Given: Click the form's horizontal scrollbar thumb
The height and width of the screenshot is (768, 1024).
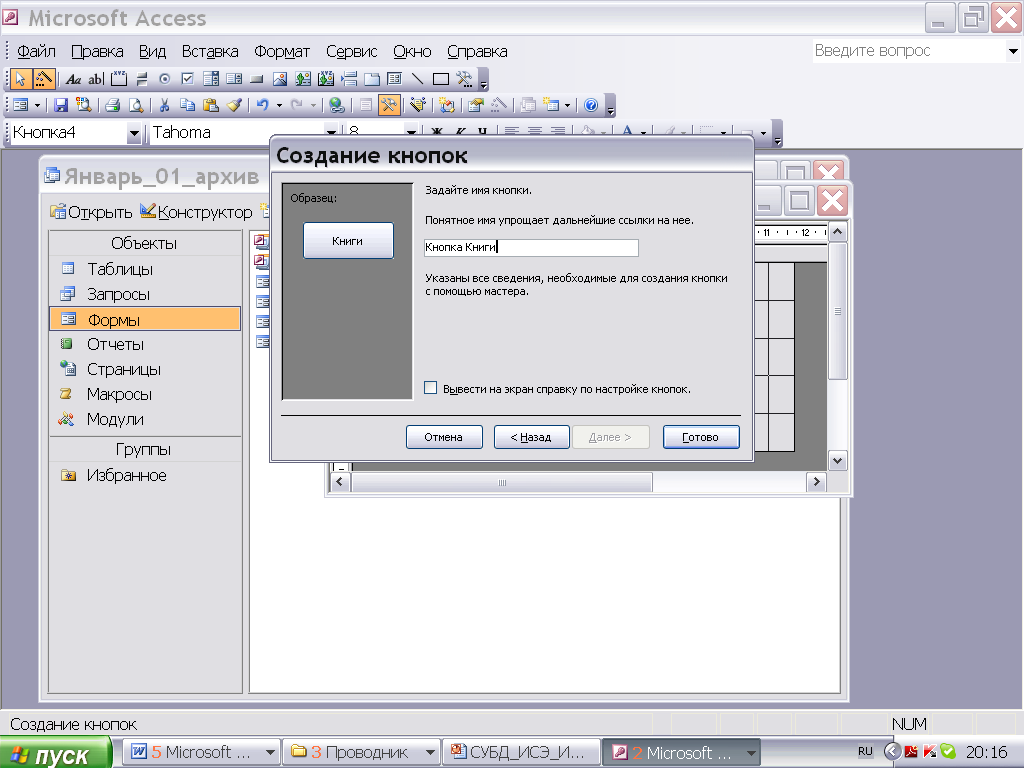Looking at the screenshot, I should [502, 483].
